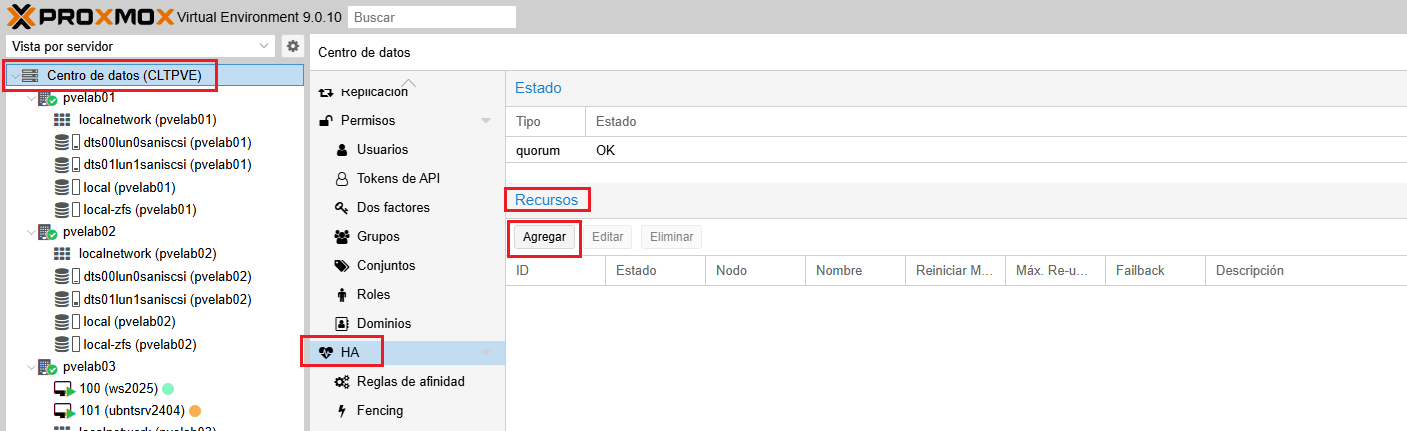Sort by the ID column header

pyautogui.click(x=555, y=271)
